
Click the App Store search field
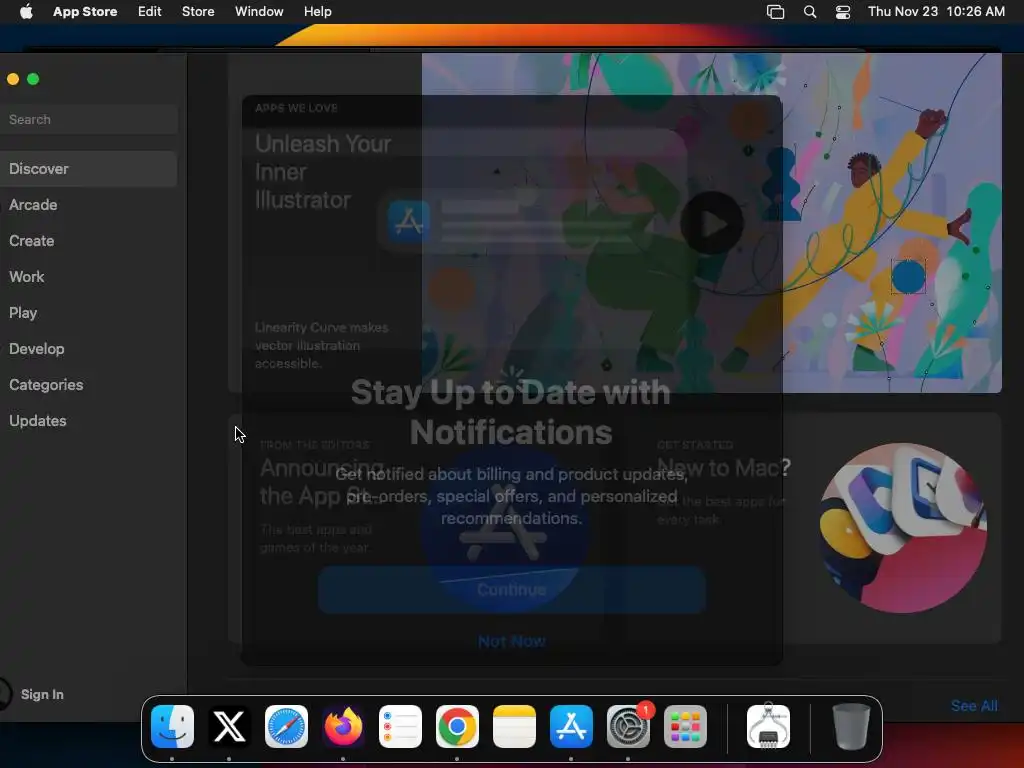(x=89, y=120)
